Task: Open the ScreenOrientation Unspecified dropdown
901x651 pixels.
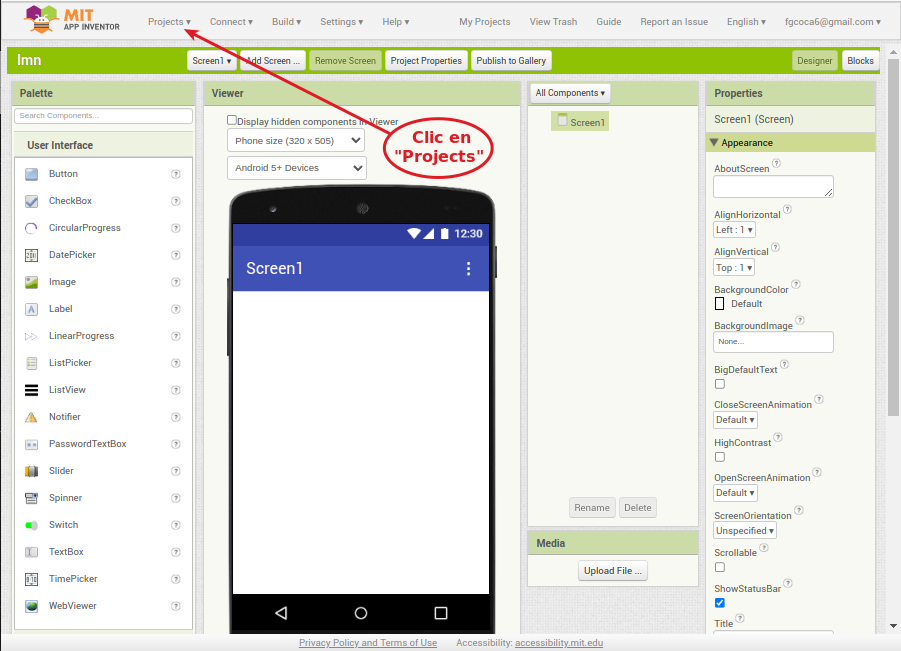Action: 745,531
